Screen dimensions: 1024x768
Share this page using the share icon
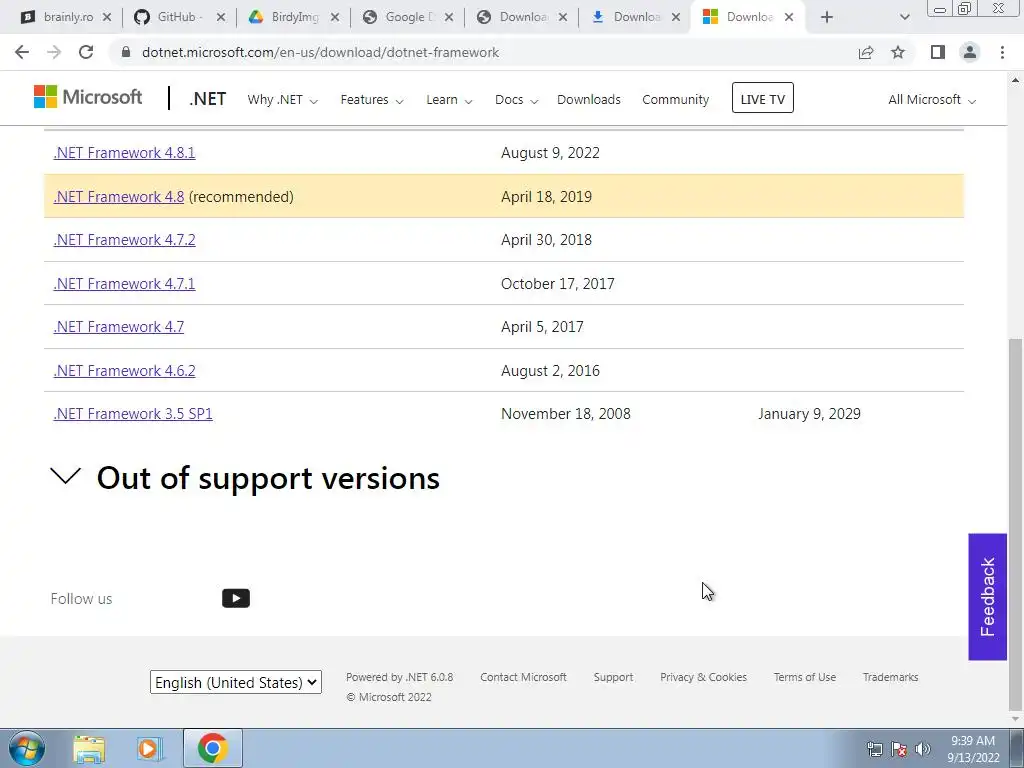866,52
